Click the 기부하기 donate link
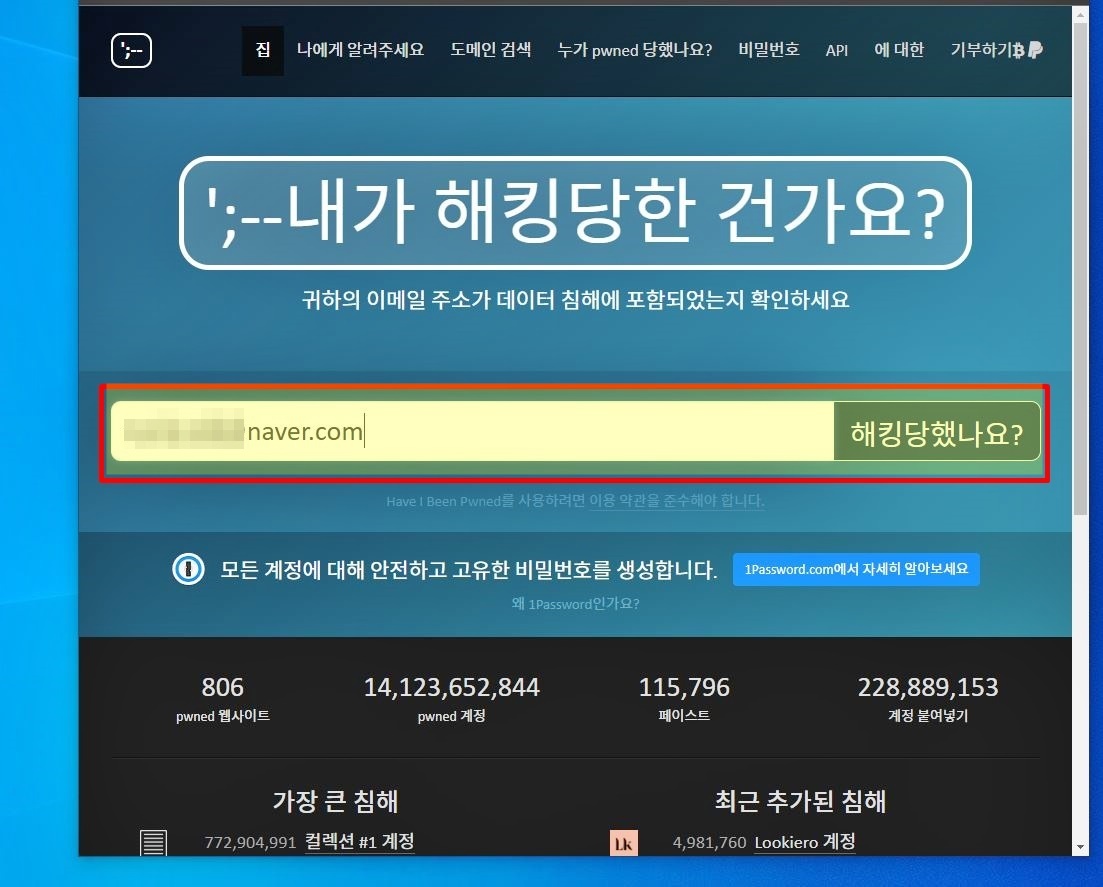This screenshot has width=1103, height=887. 981,50
